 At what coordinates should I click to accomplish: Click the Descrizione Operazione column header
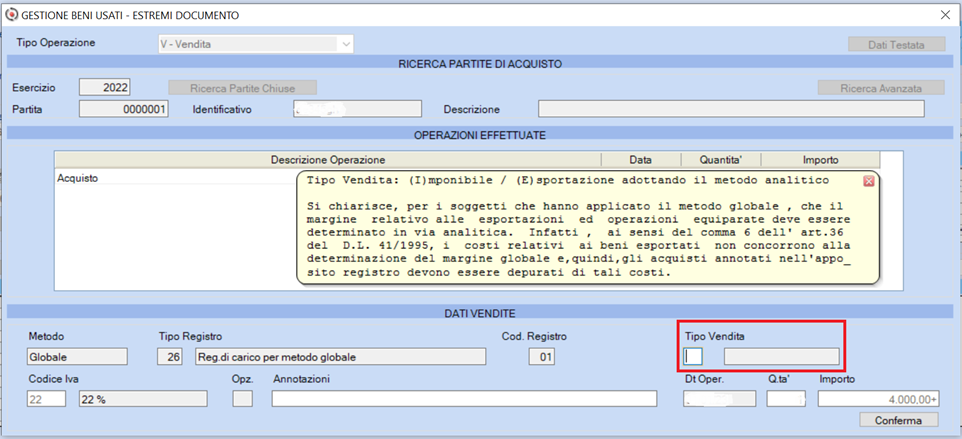(328, 159)
